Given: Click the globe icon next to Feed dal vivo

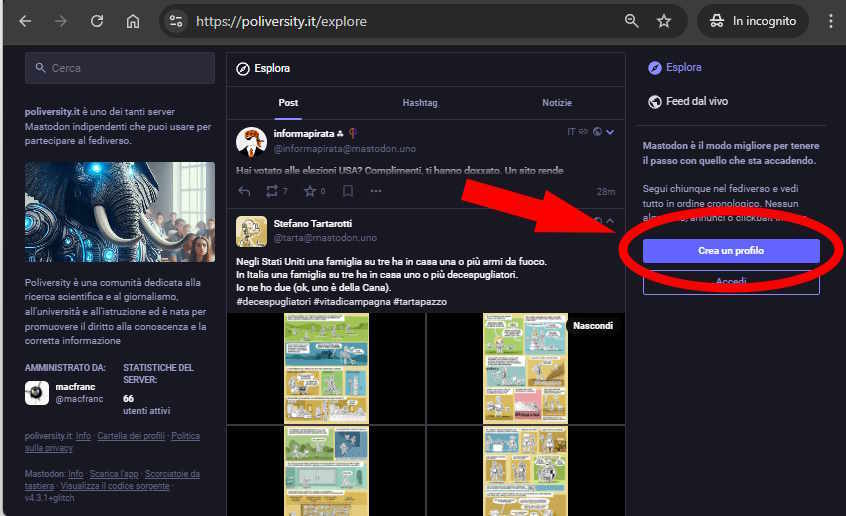Looking at the screenshot, I should tap(654, 101).
